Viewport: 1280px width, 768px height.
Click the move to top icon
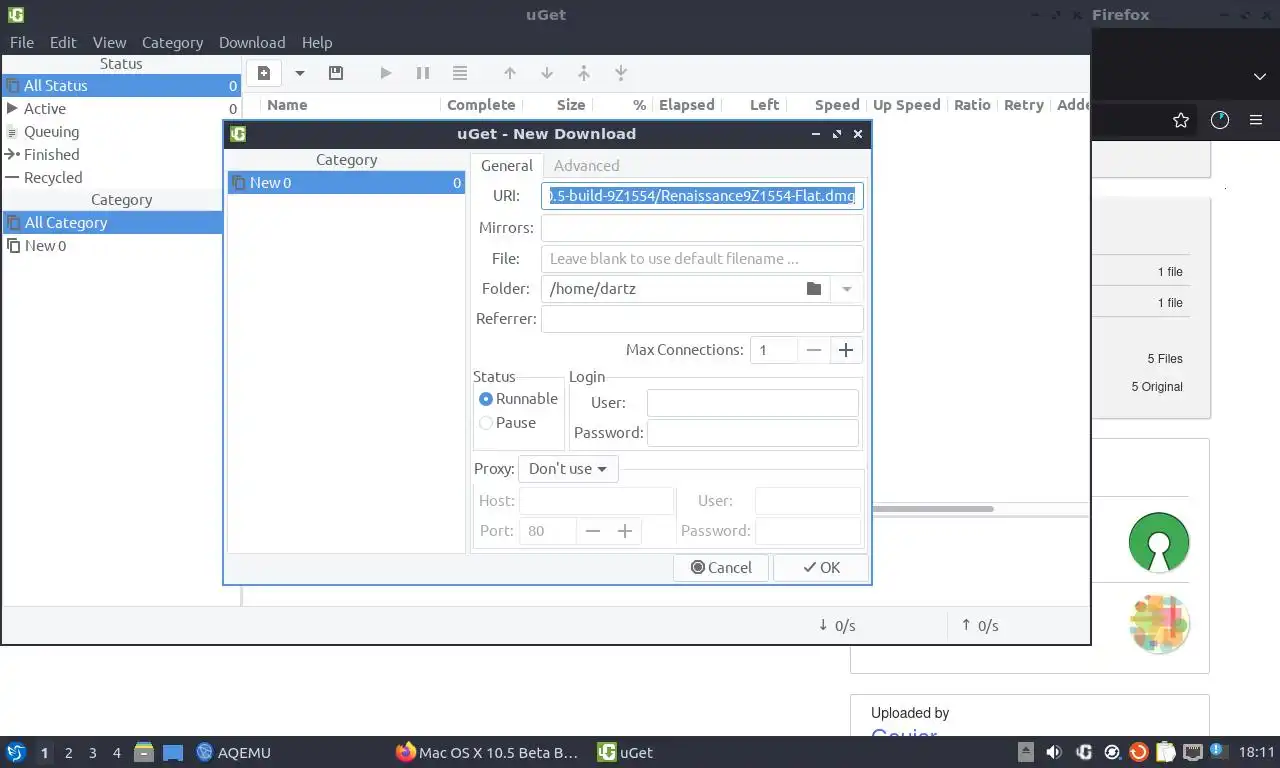coord(584,73)
